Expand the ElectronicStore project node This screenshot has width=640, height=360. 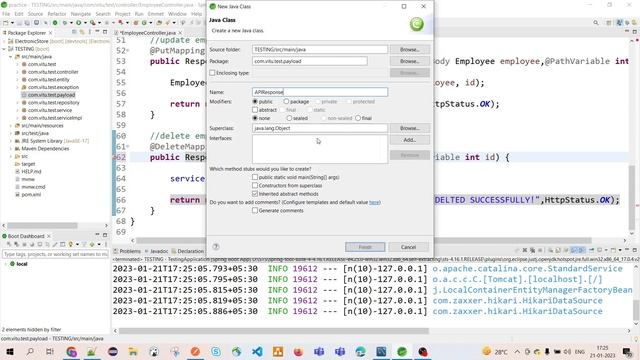4,41
